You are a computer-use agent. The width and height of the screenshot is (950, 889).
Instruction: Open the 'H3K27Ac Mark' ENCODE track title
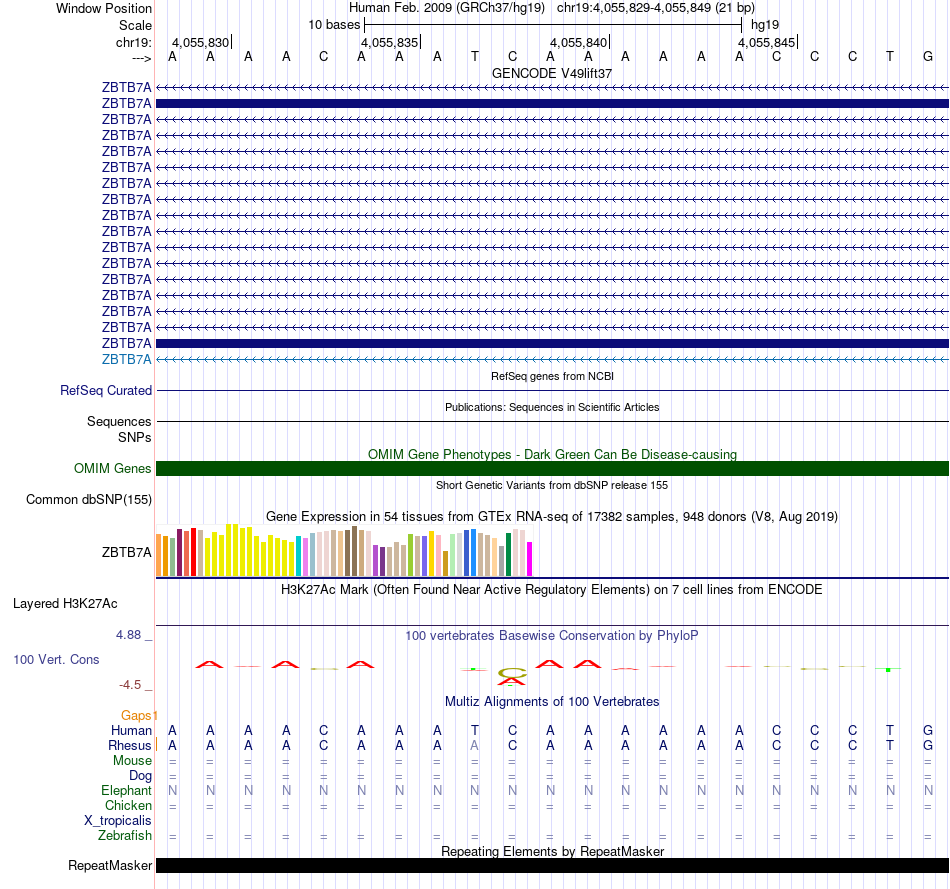(552, 590)
